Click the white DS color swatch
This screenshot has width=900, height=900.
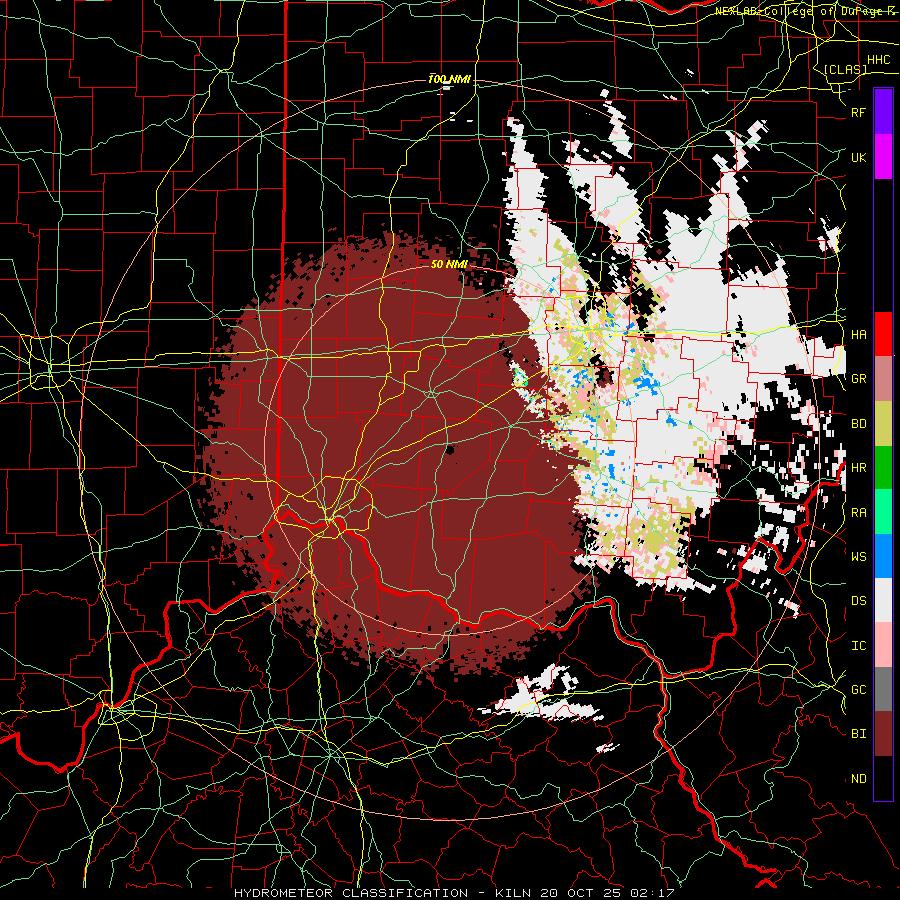(x=883, y=600)
